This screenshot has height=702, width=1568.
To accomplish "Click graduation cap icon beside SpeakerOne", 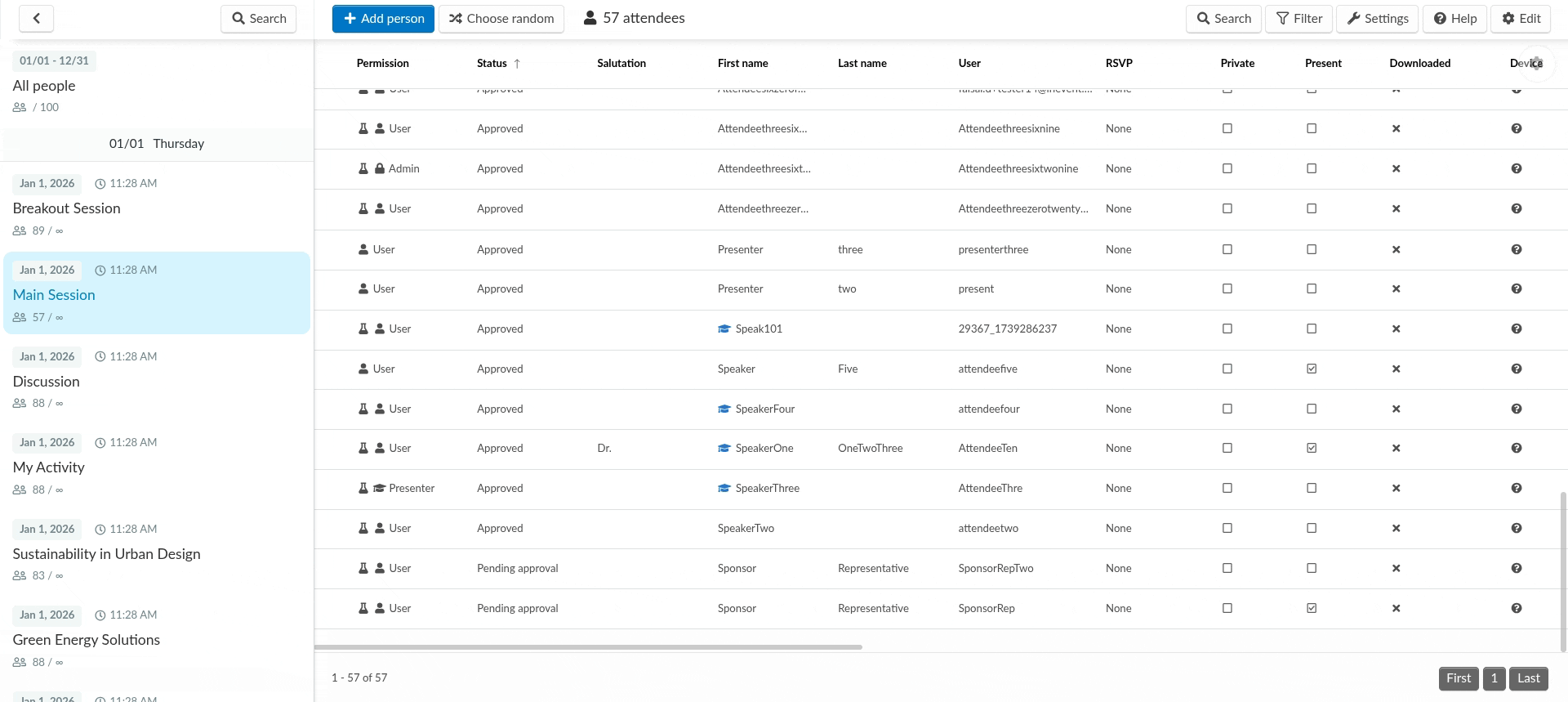I will pos(724,448).
